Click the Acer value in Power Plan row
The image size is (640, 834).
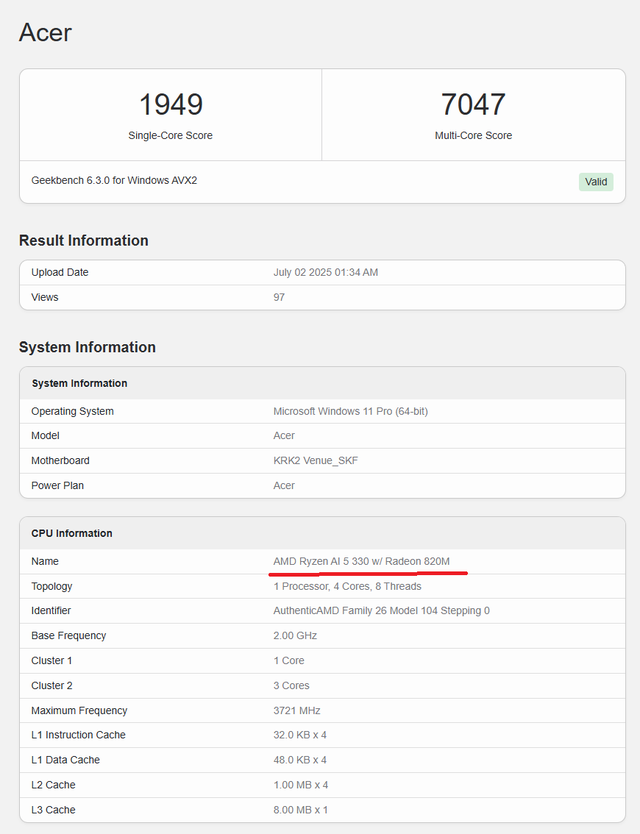click(284, 486)
